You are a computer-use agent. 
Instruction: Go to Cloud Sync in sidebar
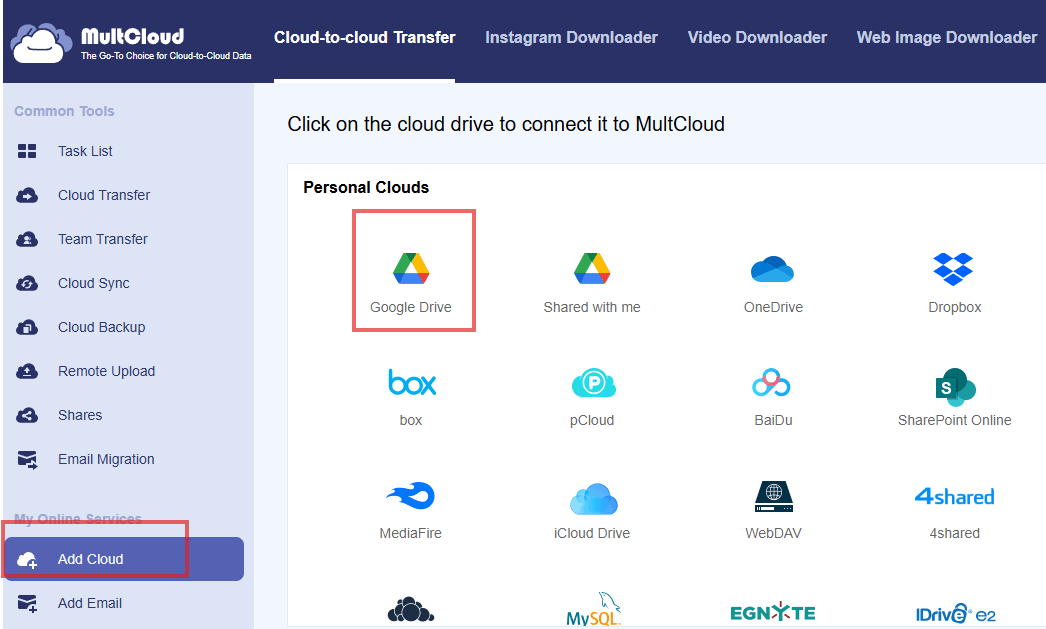pos(93,283)
